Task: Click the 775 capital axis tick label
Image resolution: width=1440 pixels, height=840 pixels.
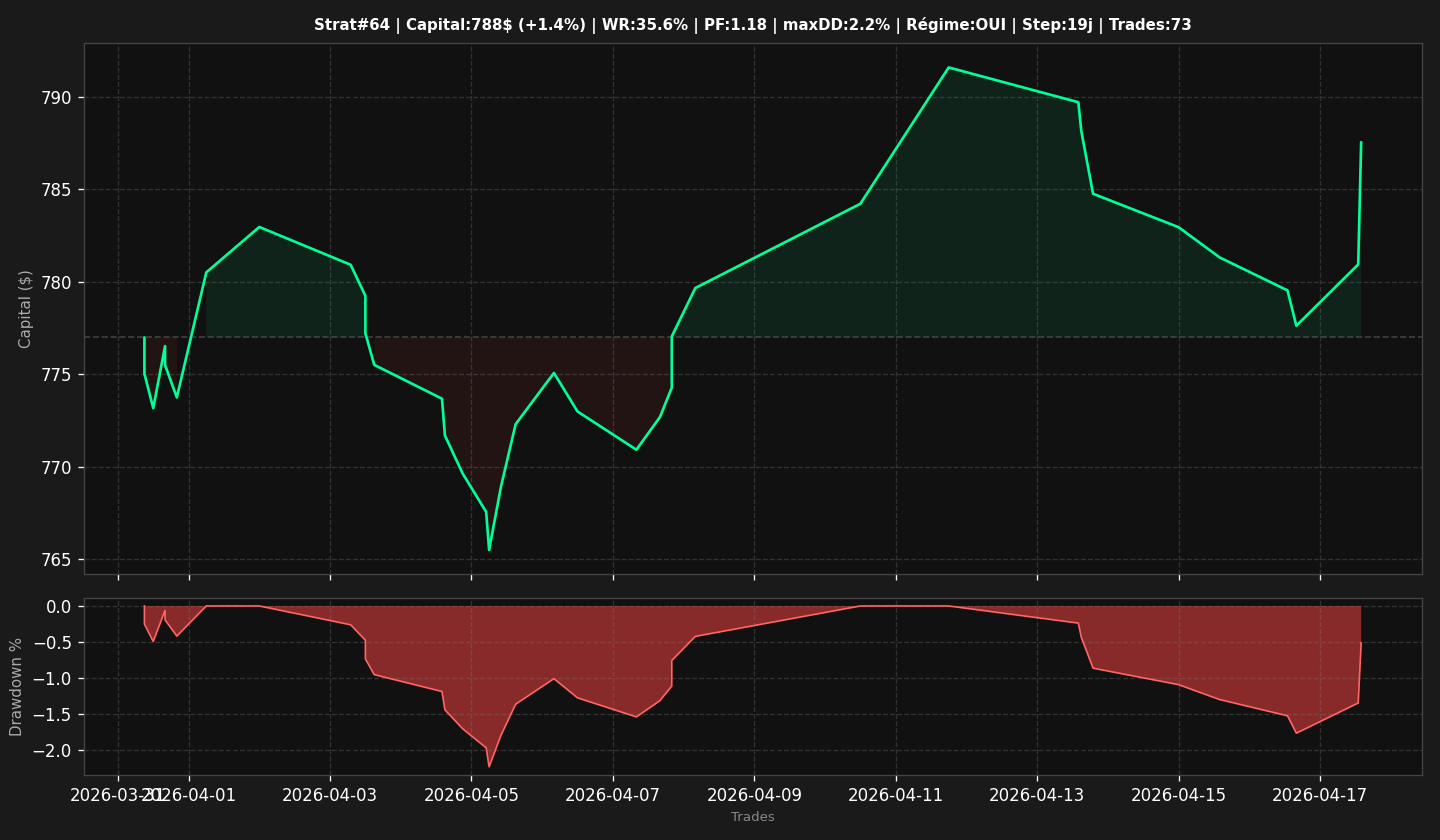Action: 56,375
